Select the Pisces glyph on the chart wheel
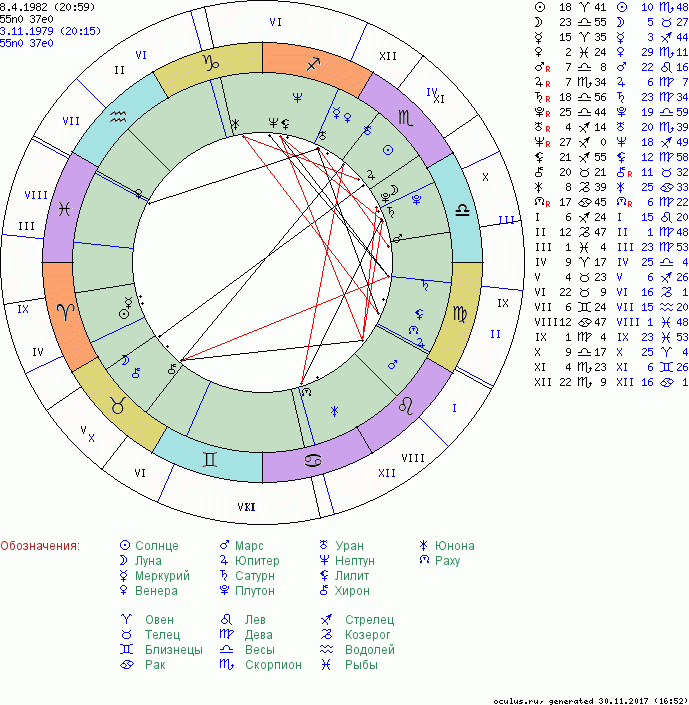The height and width of the screenshot is (705, 689). click(65, 210)
